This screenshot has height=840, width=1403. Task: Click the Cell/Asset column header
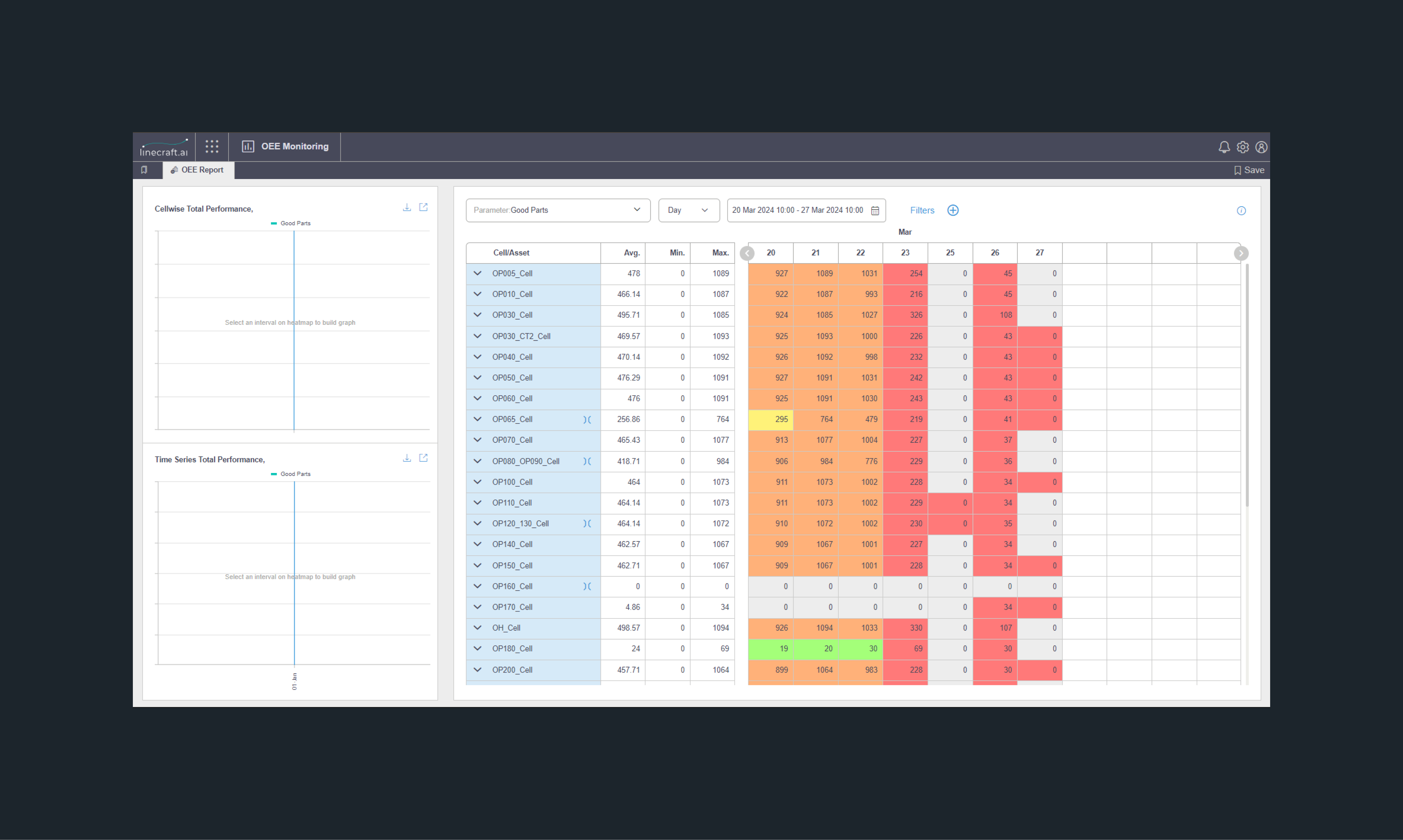point(533,253)
